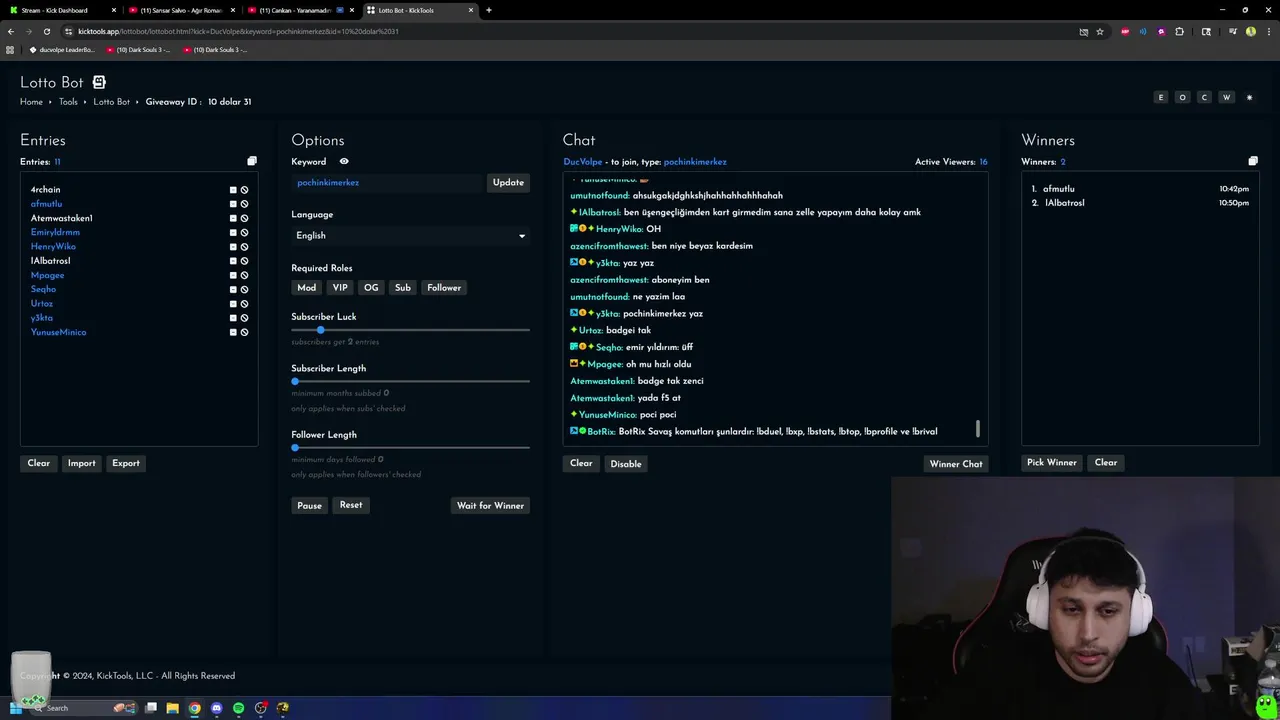Toggle light/dark theme sun icon

point(1249,97)
